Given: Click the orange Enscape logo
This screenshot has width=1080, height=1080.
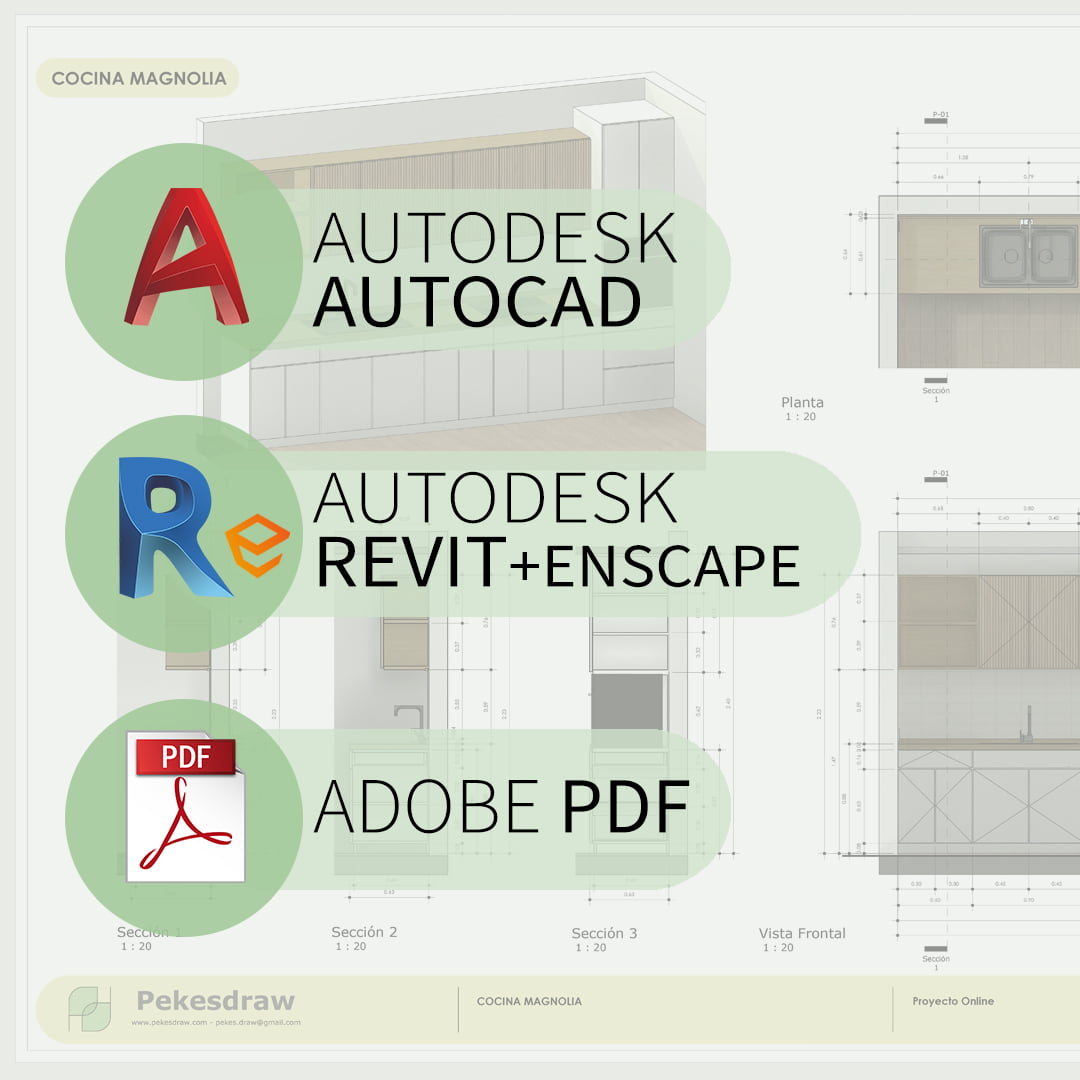Looking at the screenshot, I should (x=257, y=545).
